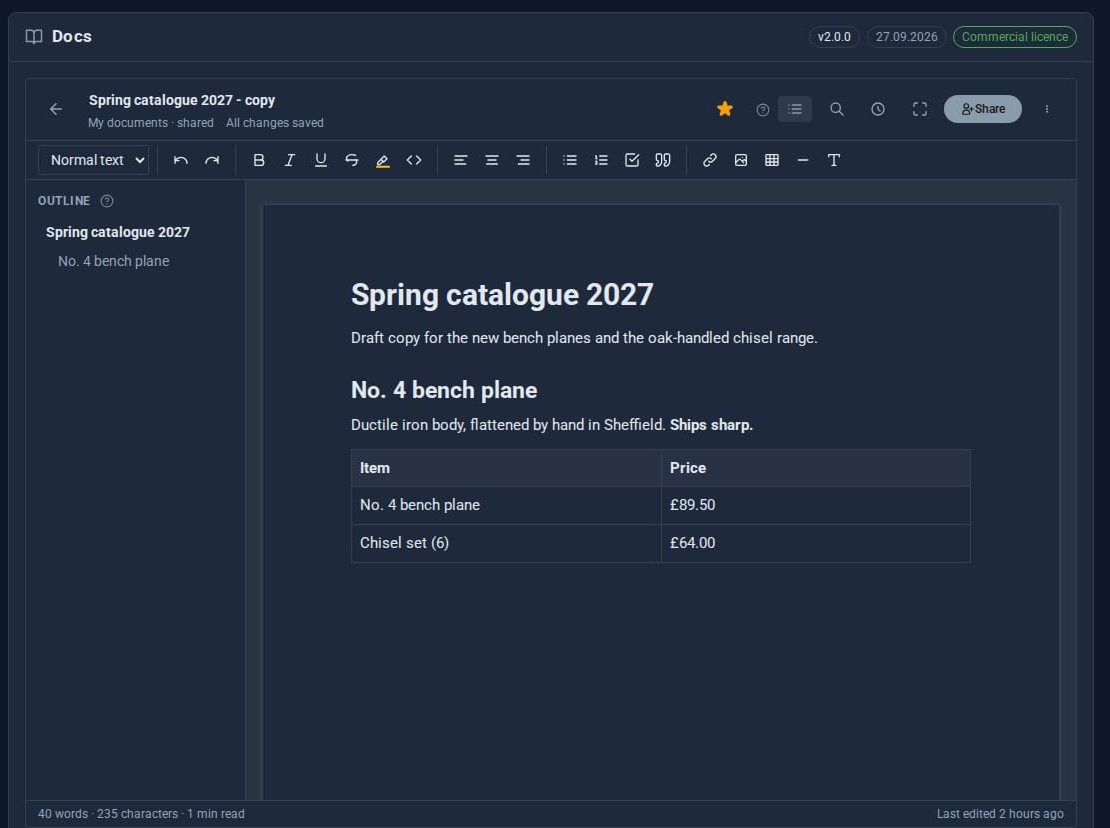Viewport: 1110px width, 828px height.
Task: Go back using the left arrow
Action: point(56,109)
